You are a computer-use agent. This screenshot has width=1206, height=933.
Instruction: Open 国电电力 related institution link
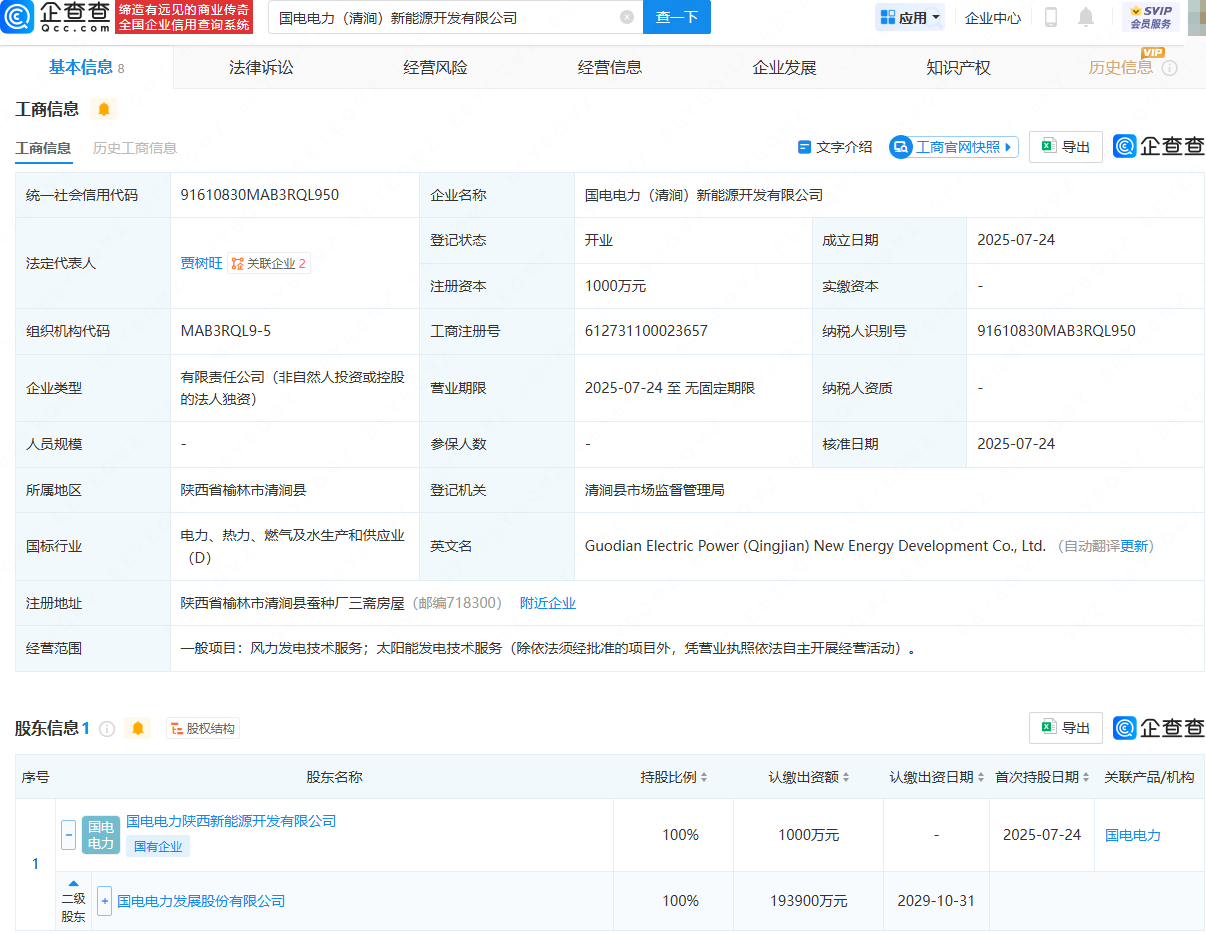(1133, 835)
